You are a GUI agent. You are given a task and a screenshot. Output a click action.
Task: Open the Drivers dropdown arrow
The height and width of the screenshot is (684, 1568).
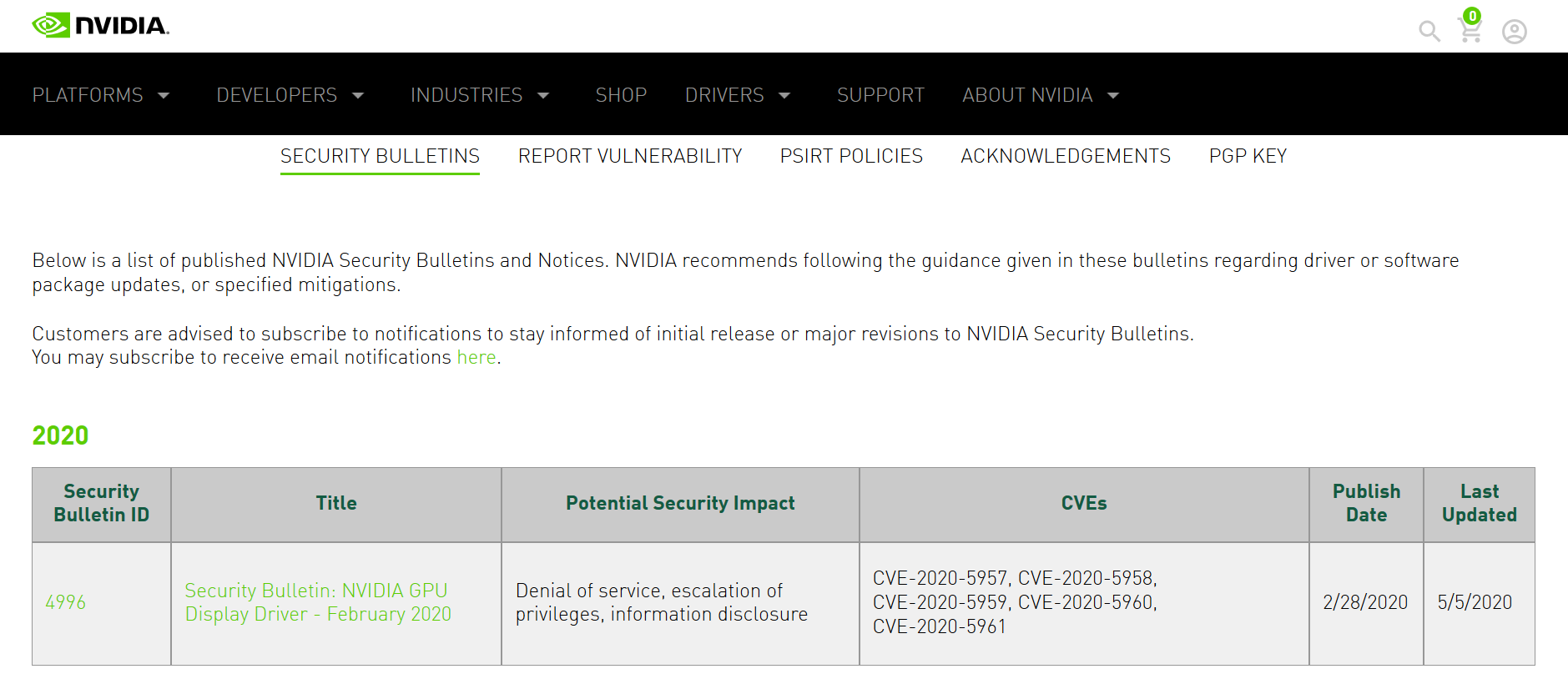(x=784, y=96)
